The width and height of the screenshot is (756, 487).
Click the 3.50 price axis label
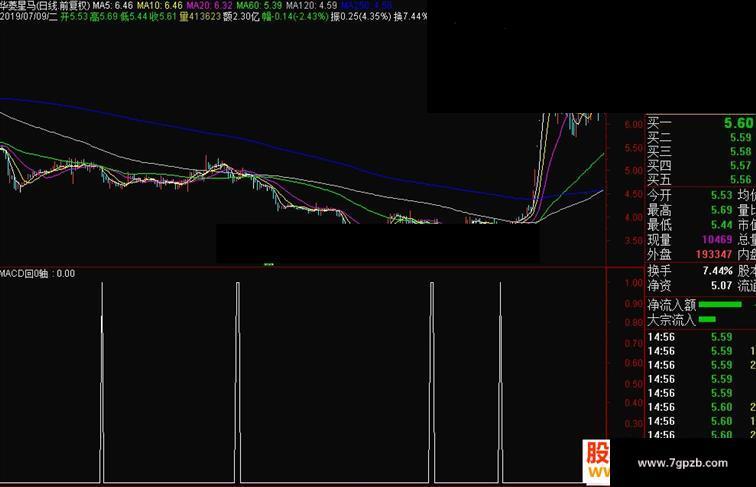point(634,241)
